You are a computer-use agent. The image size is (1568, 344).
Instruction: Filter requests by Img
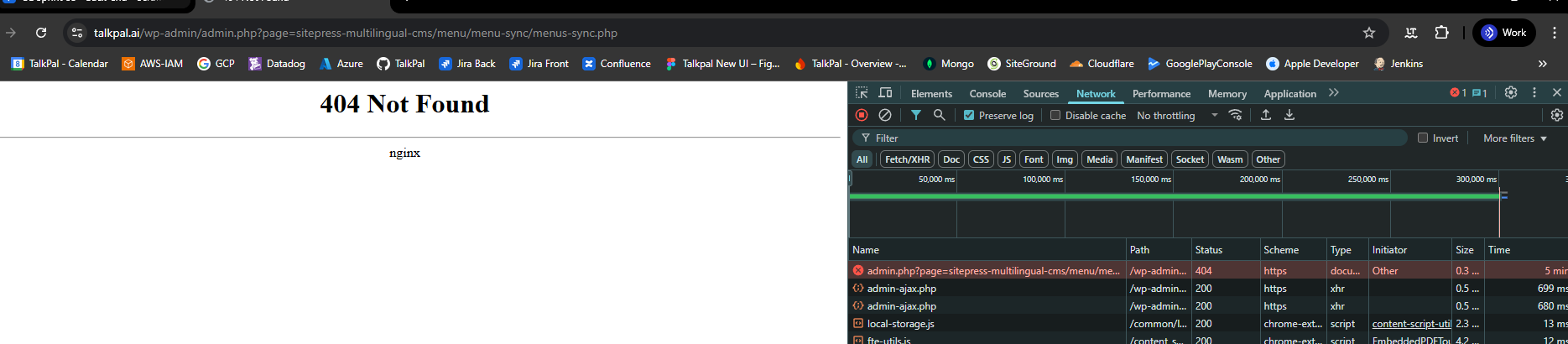coord(1065,159)
